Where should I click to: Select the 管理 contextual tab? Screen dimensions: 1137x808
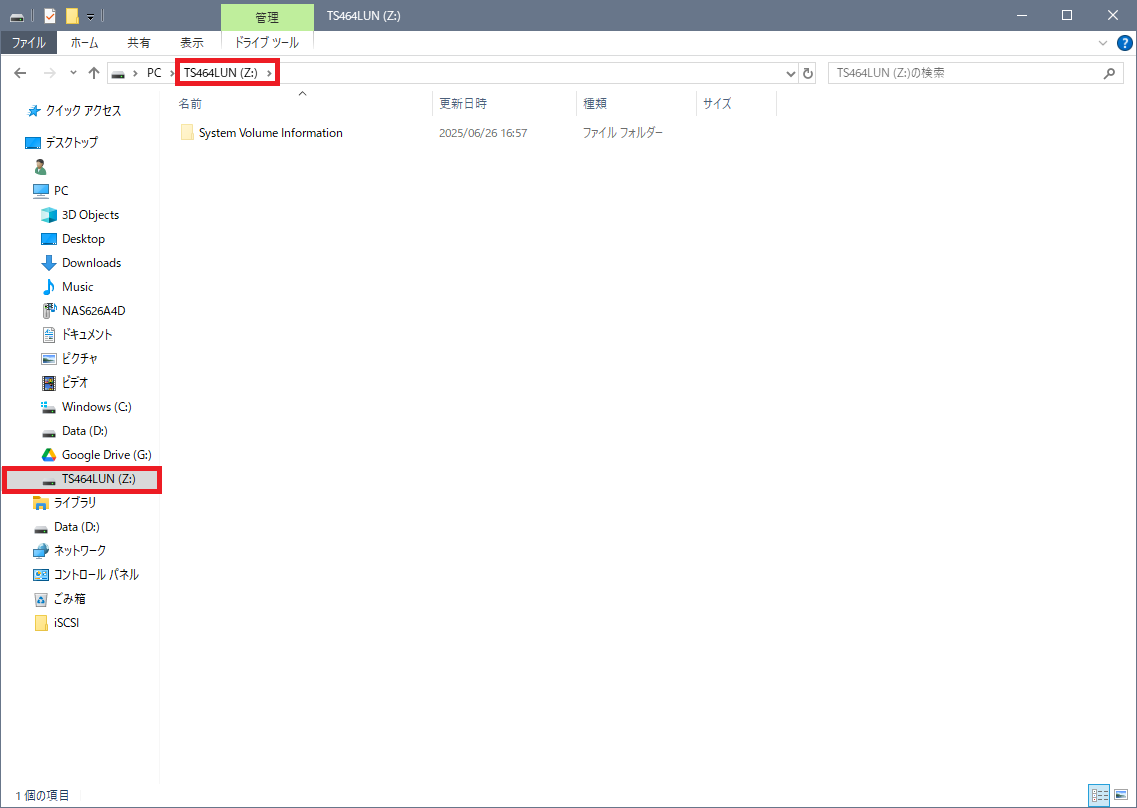pos(267,17)
